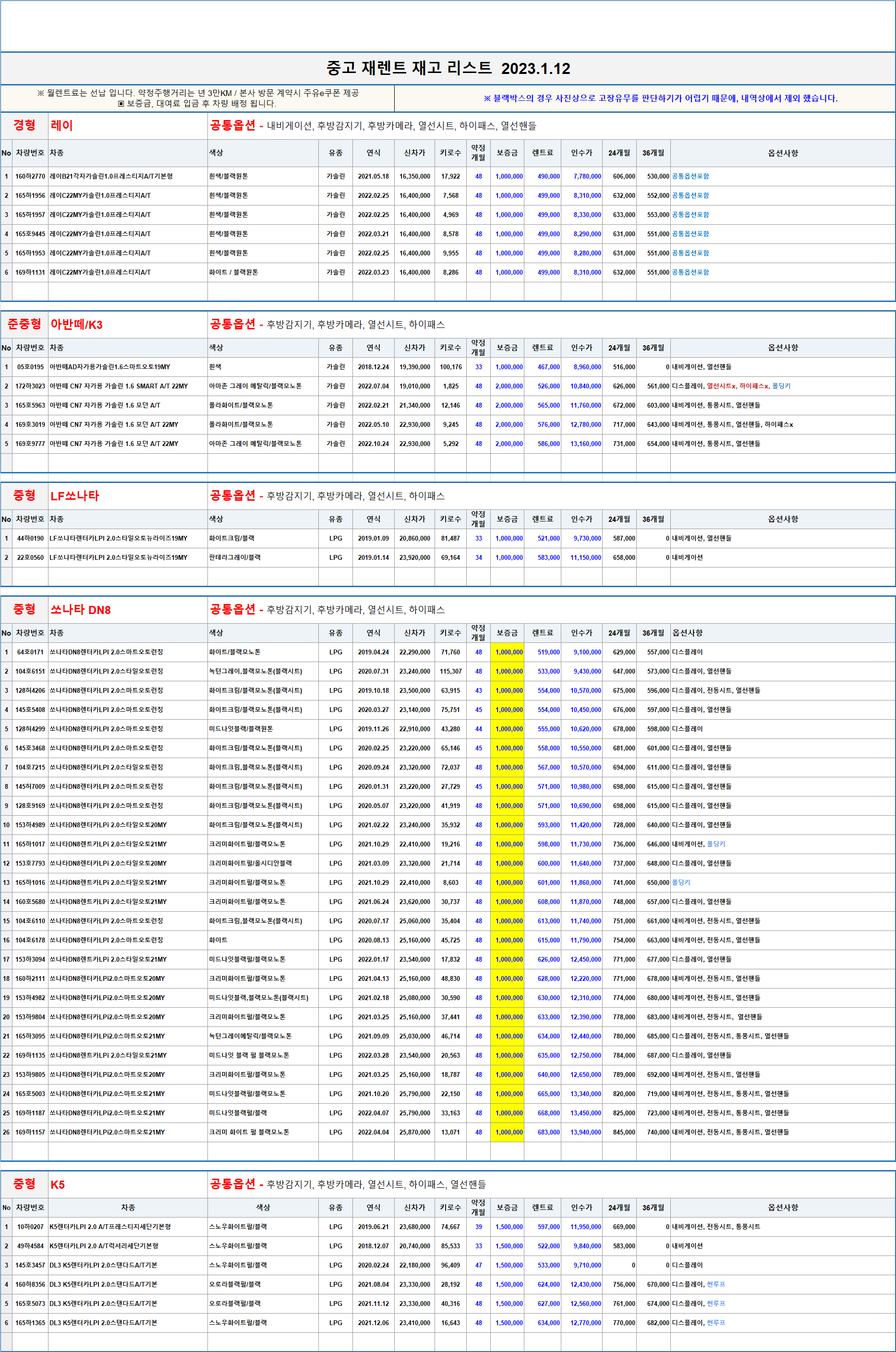
Task: Click rent fee 490,000
Action: [548, 177]
